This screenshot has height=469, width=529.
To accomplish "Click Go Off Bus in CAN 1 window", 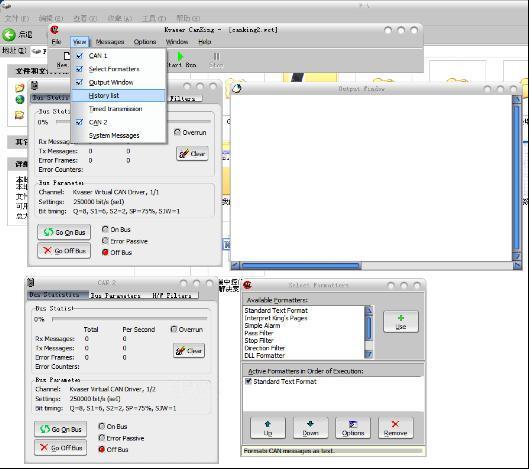I will point(64,251).
